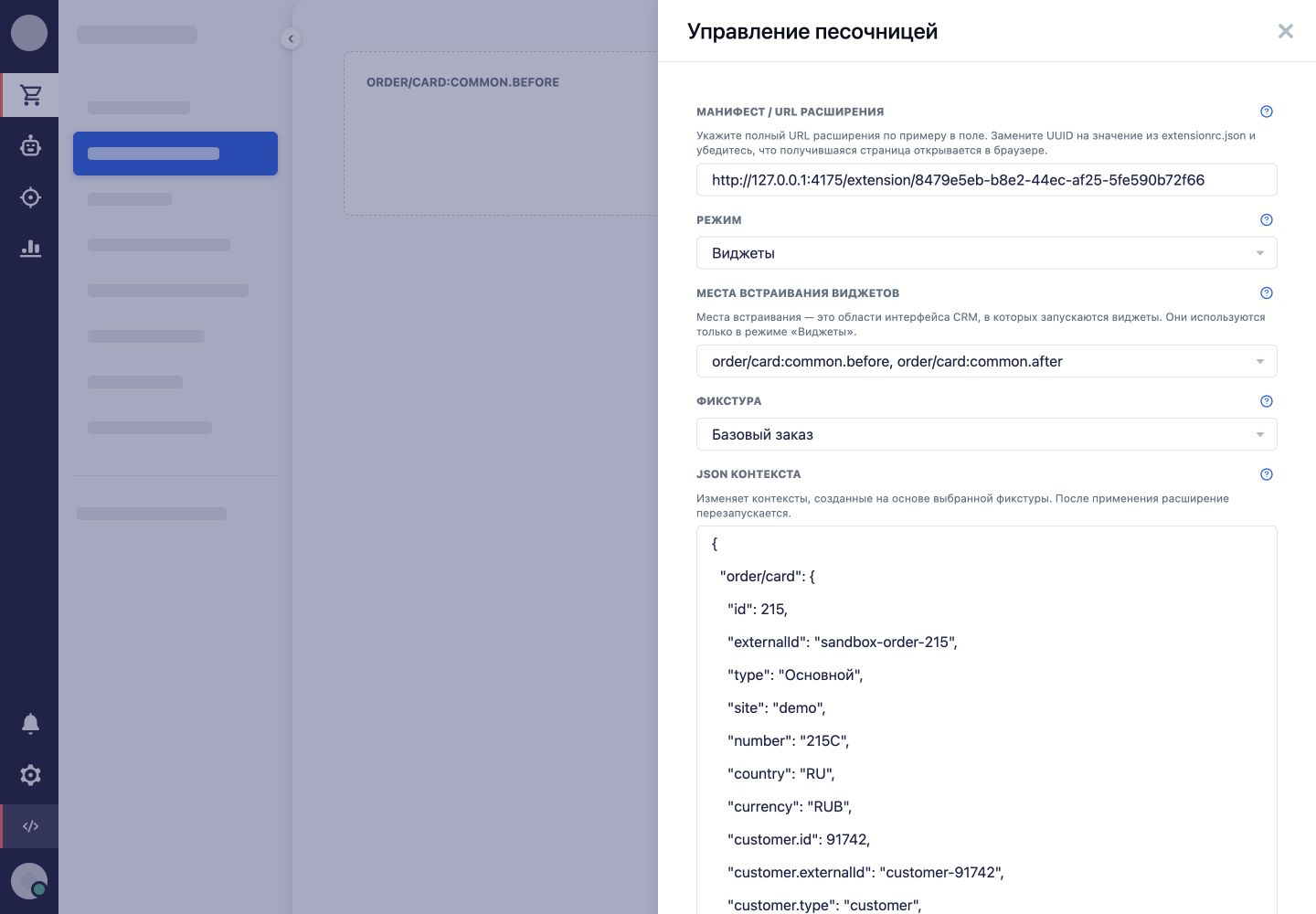Click the user avatar at sidebar bottom
Screen dimensions: 1316x914
pyautogui.click(x=29, y=881)
